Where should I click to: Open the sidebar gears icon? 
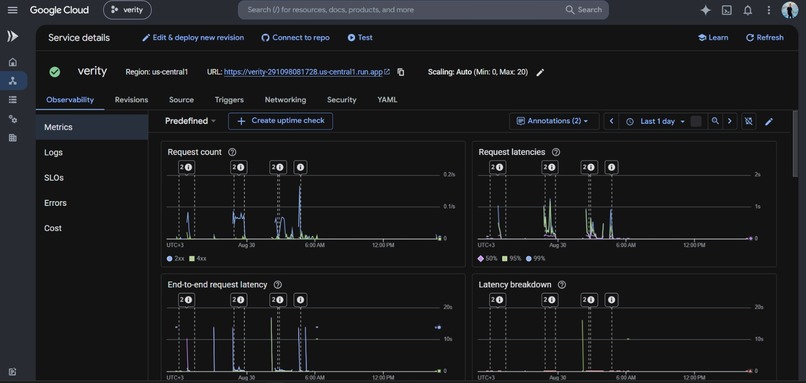[13, 119]
